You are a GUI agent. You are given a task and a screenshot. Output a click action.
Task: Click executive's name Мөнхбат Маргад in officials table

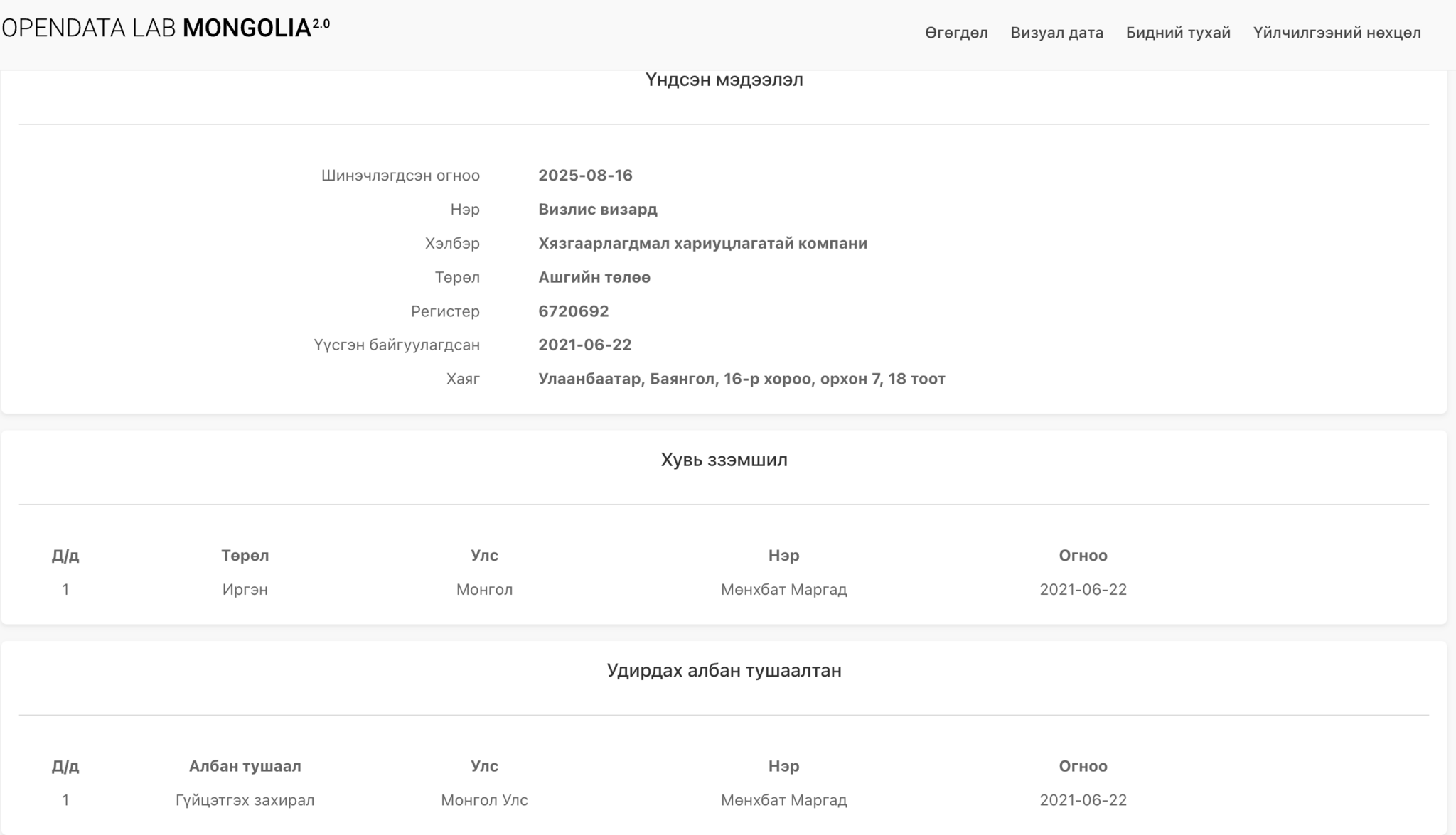pyautogui.click(x=783, y=800)
